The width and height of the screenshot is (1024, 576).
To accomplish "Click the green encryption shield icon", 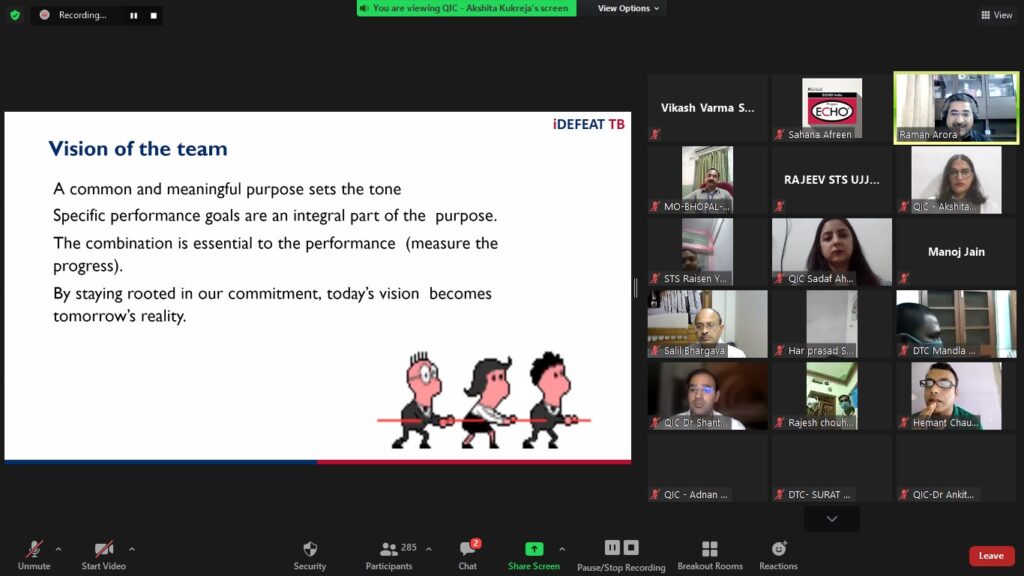I will [14, 15].
